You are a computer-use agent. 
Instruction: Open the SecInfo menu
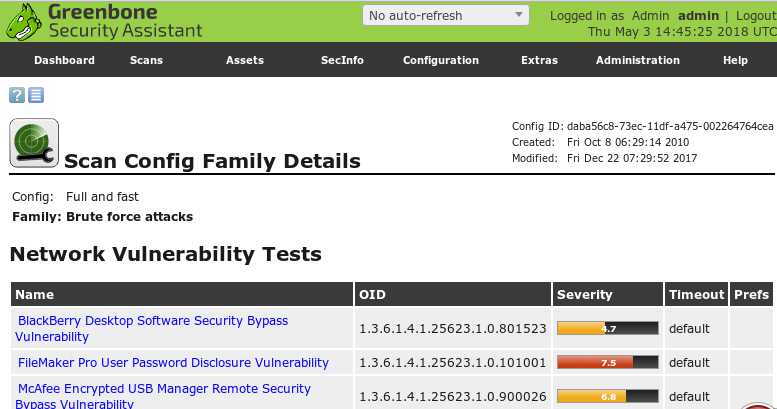[342, 60]
